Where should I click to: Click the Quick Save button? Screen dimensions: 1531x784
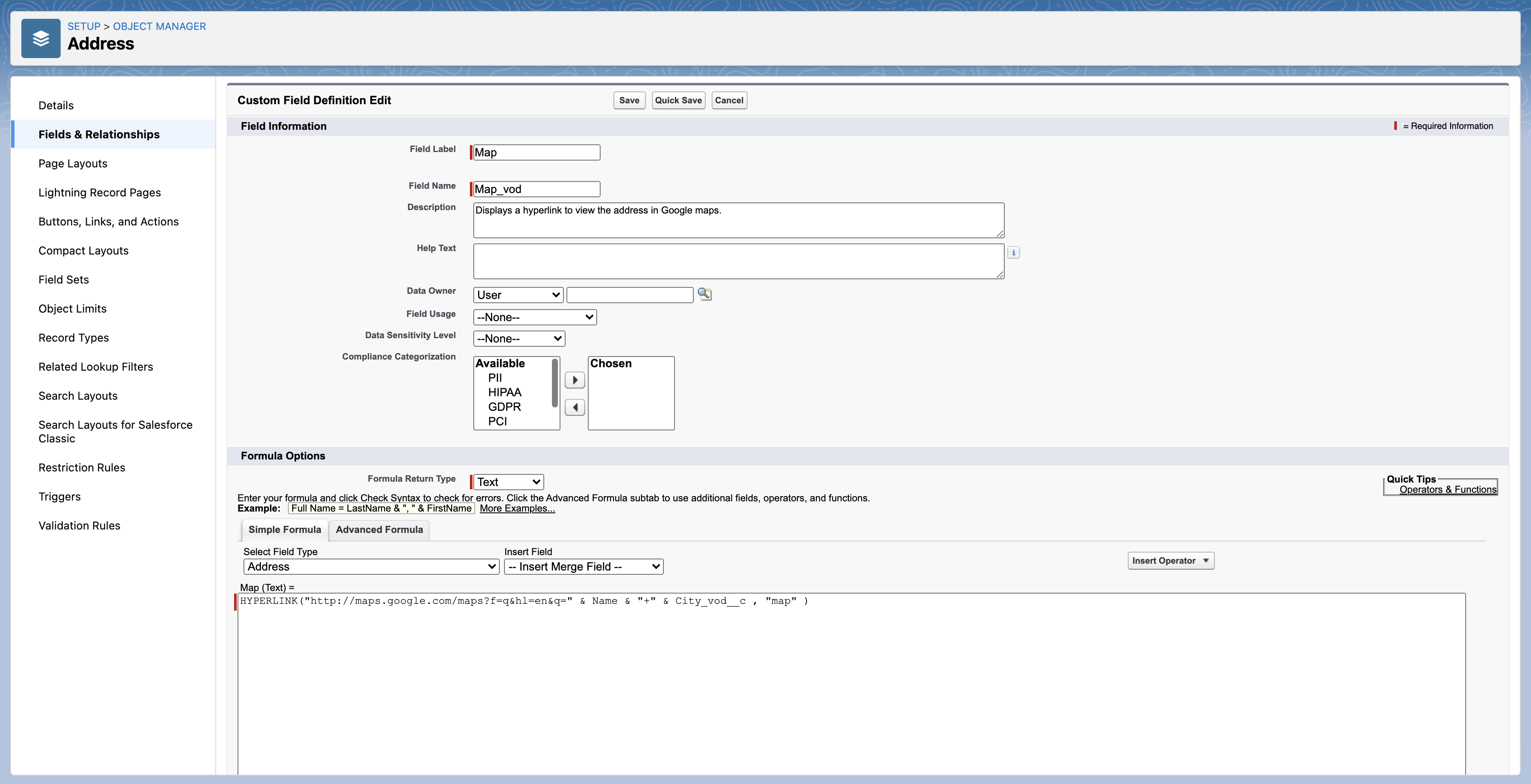[x=678, y=100]
